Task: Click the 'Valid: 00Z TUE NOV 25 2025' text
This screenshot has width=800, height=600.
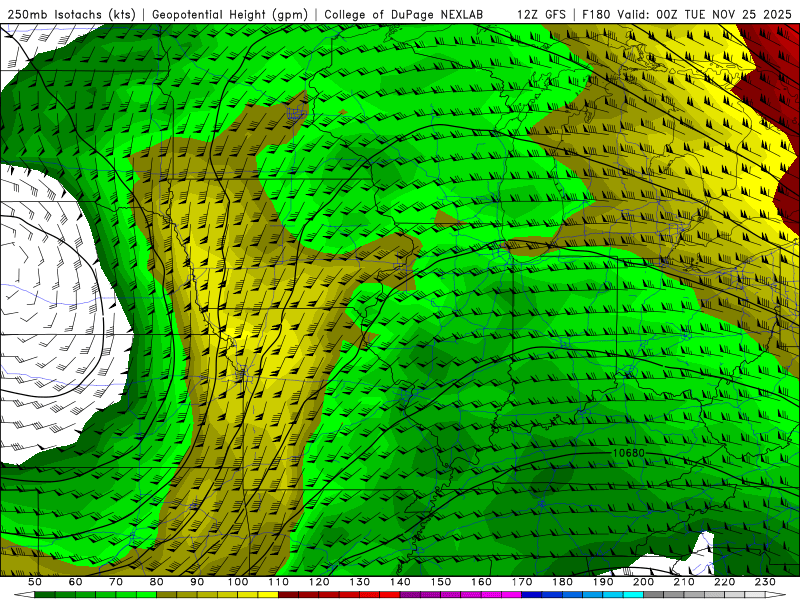Action: (704, 15)
